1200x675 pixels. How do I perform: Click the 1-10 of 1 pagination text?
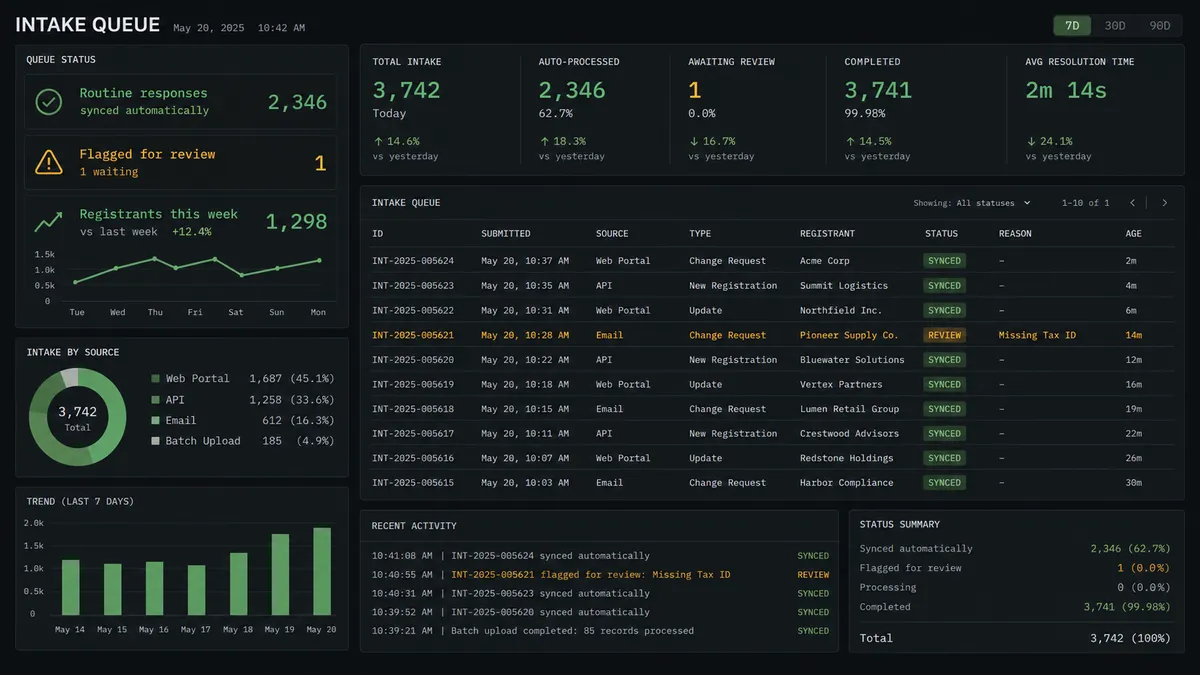tap(1085, 203)
